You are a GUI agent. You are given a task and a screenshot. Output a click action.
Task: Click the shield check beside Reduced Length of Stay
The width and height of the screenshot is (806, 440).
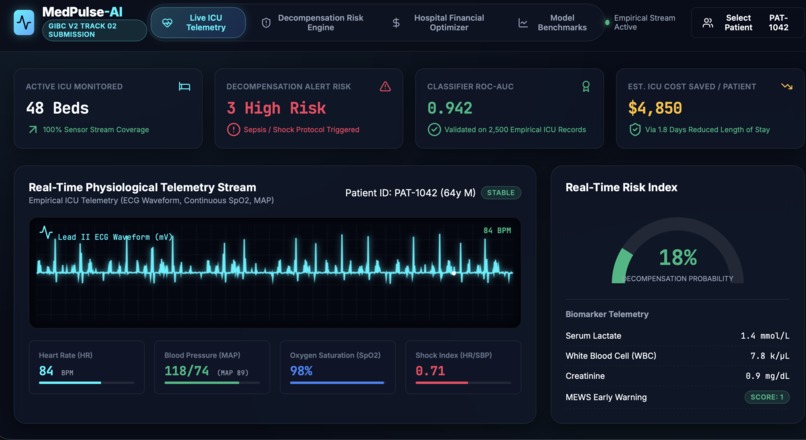point(635,130)
